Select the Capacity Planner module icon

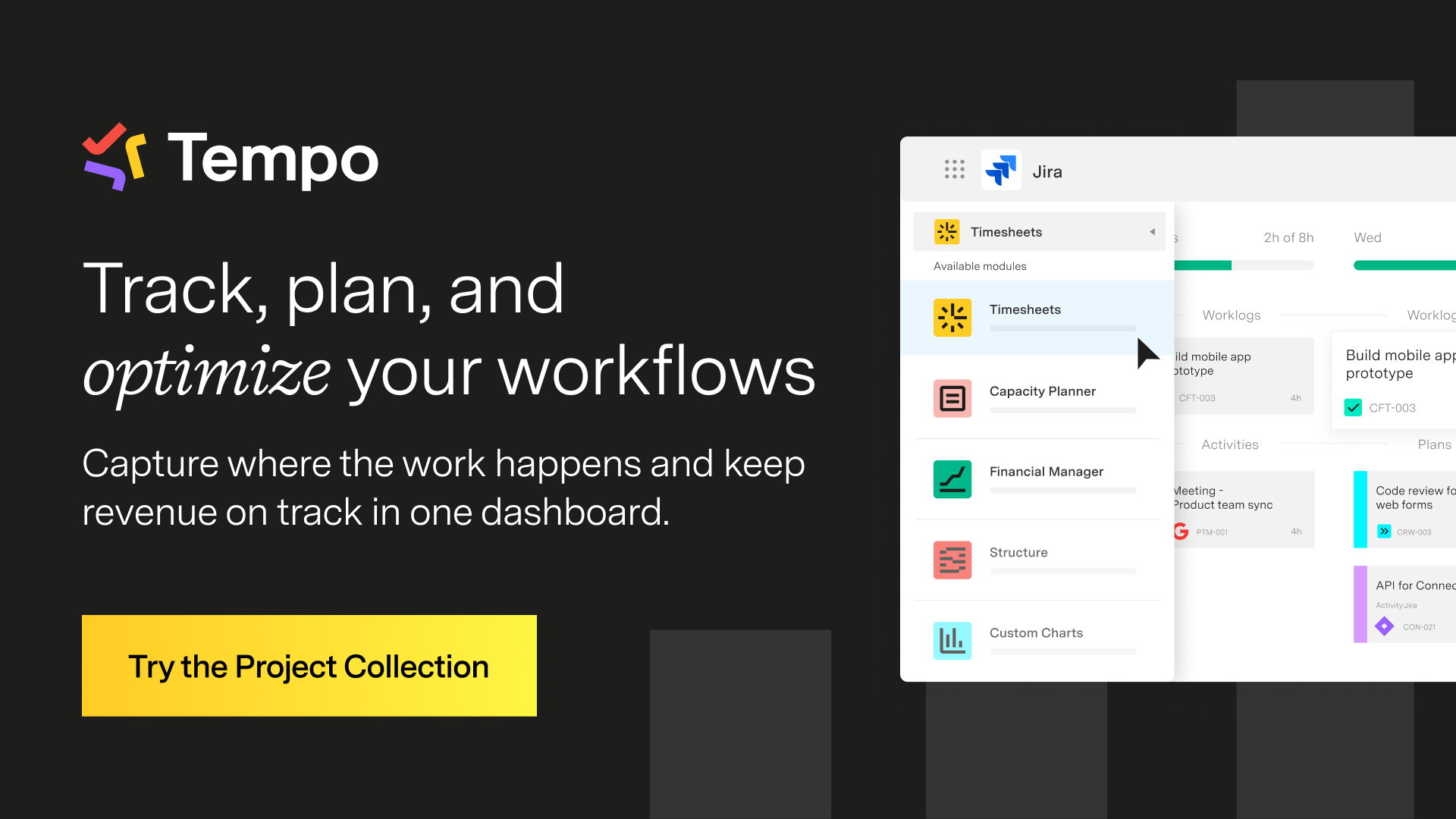(952, 398)
